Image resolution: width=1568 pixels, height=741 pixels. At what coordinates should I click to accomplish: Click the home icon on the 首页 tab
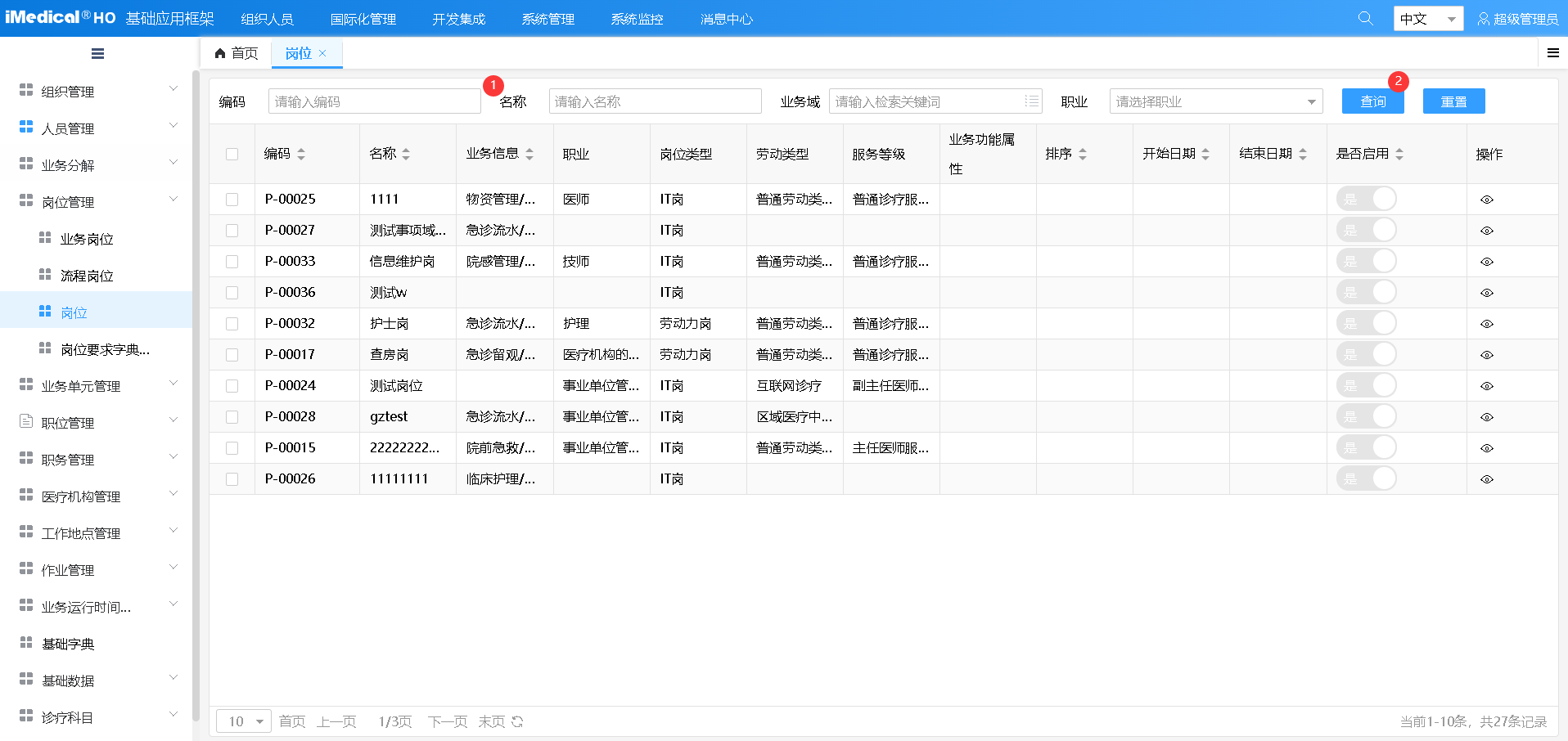[x=219, y=52]
